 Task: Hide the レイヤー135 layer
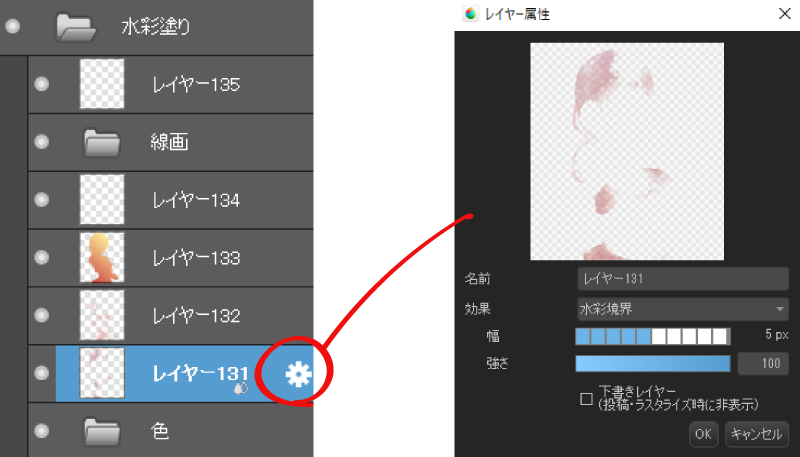click(x=41, y=84)
